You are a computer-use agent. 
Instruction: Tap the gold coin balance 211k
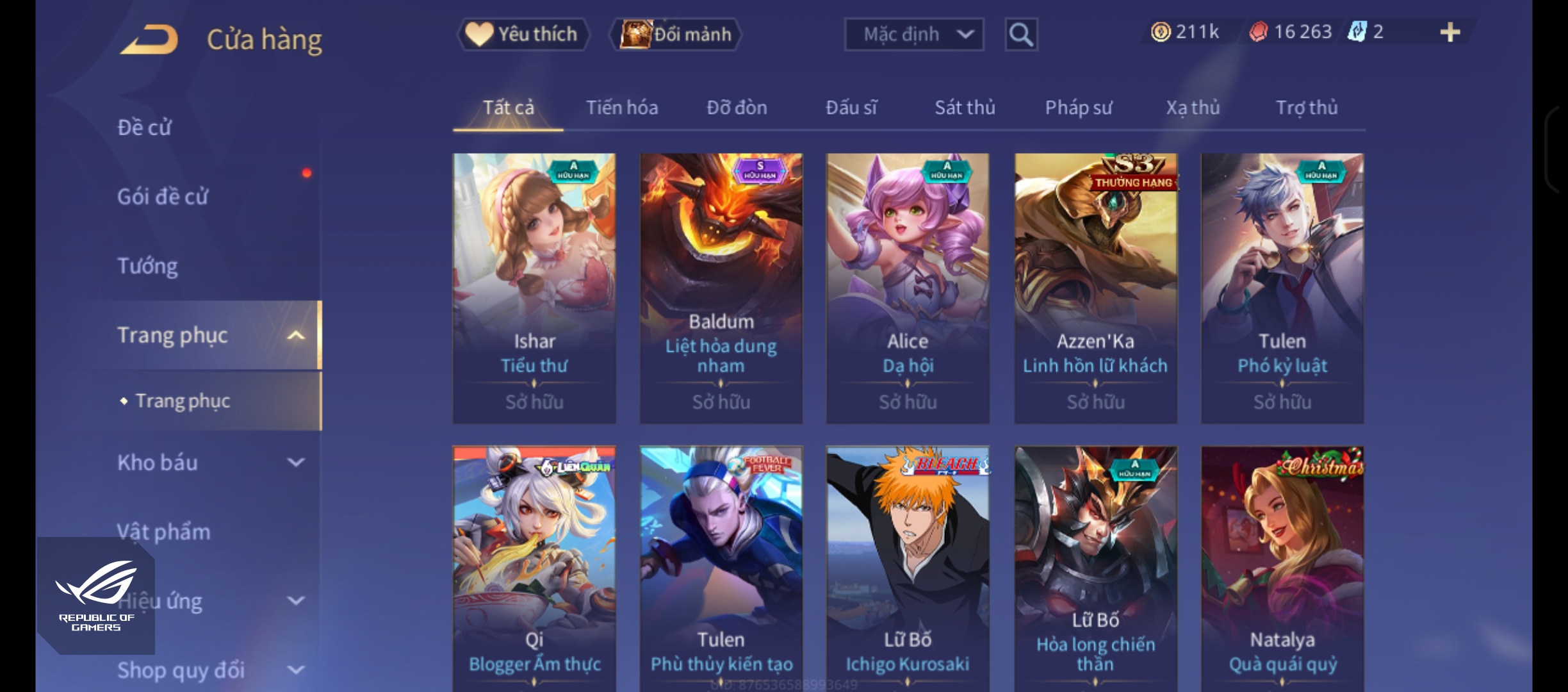point(1186,32)
